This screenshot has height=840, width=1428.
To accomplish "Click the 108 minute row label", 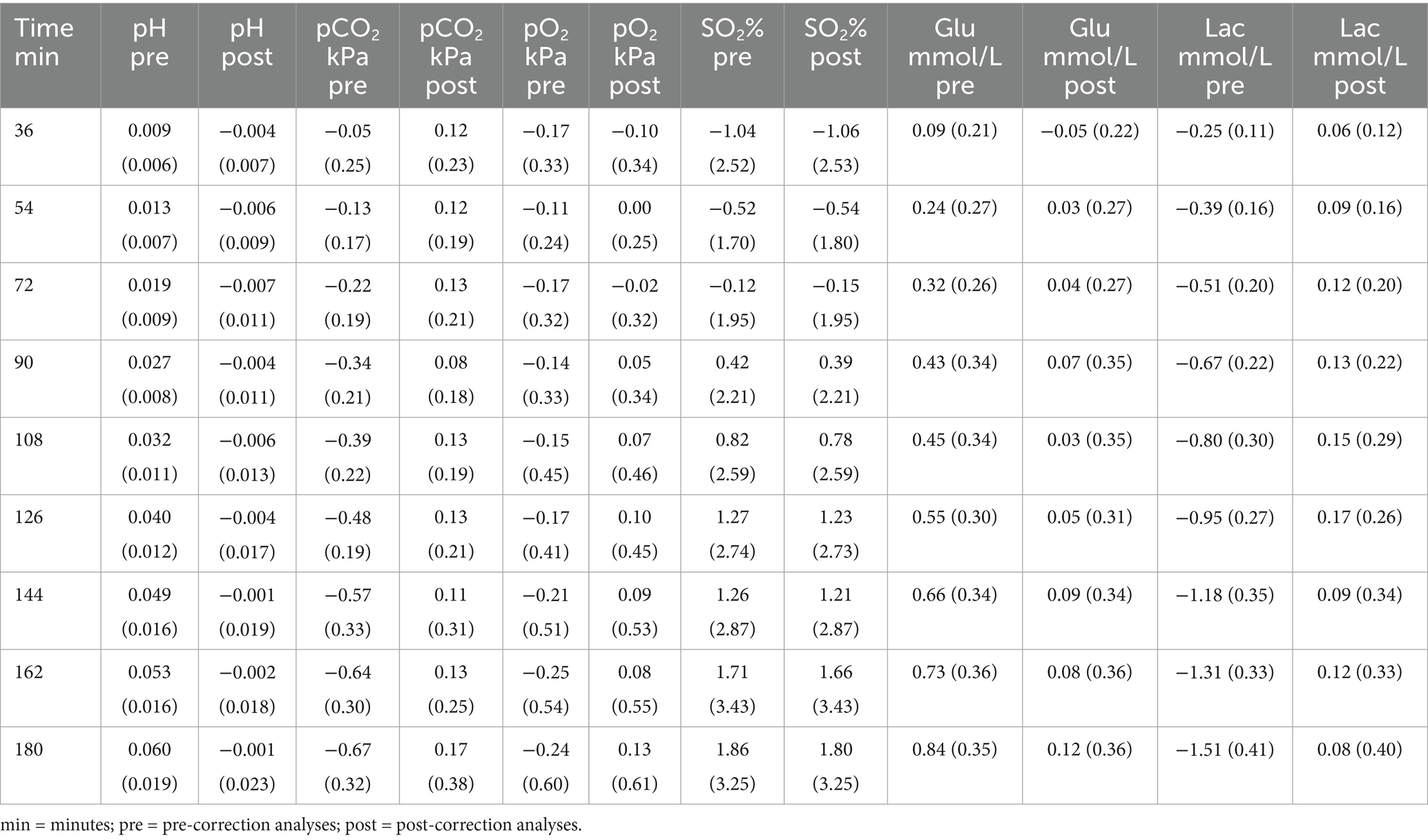I will pyautogui.click(x=28, y=440).
